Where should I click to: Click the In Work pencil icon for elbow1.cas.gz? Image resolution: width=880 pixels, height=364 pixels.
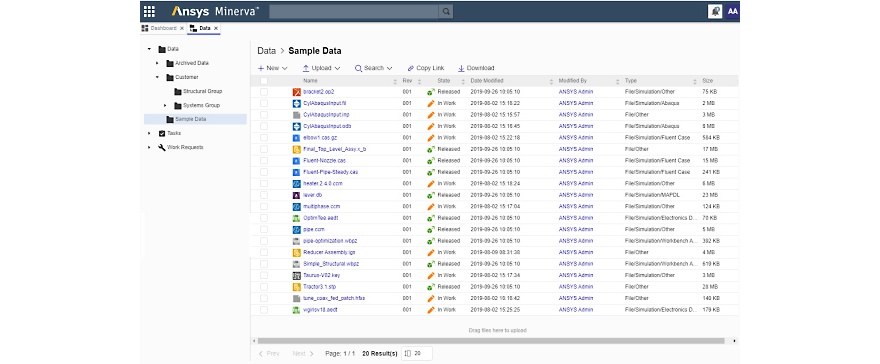[x=431, y=137]
